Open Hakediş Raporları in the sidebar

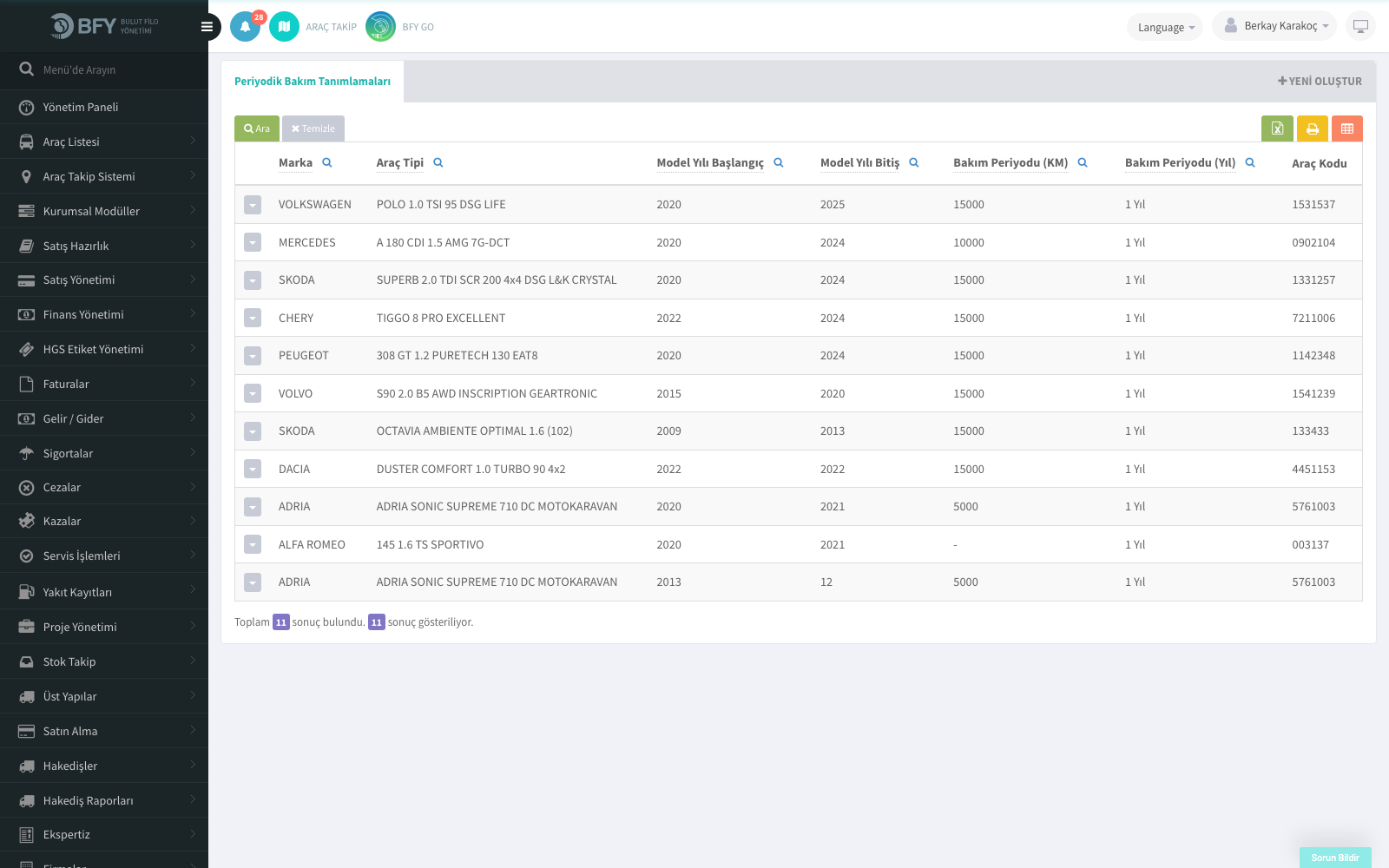(x=104, y=800)
